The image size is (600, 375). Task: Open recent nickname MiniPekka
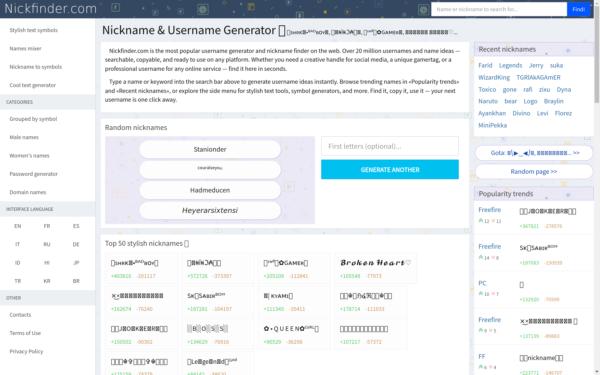pos(492,125)
